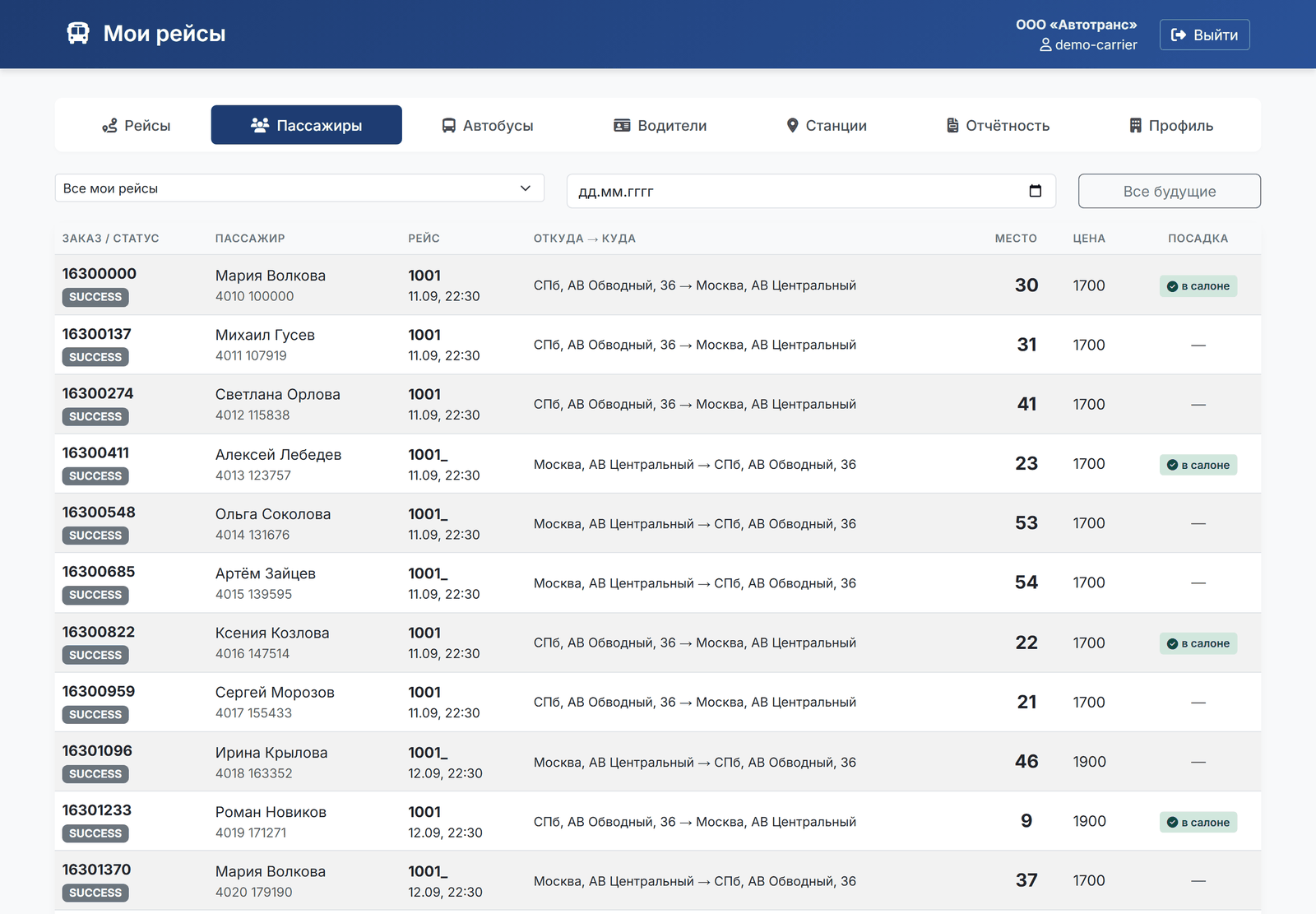
Task: Click the ПОСАДКА column header
Action: (1198, 239)
